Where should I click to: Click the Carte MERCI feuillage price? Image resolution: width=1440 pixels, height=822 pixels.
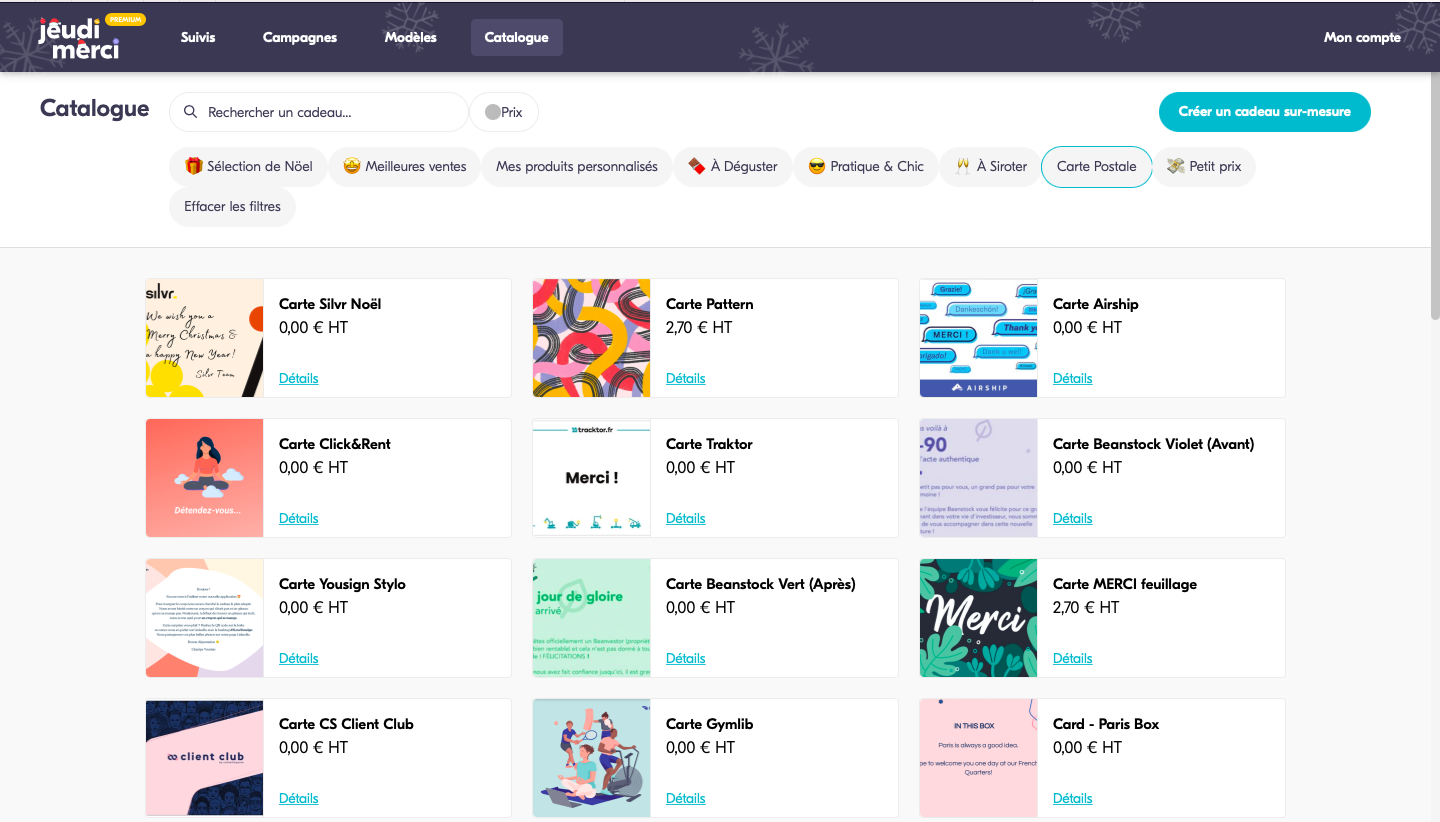1087,607
